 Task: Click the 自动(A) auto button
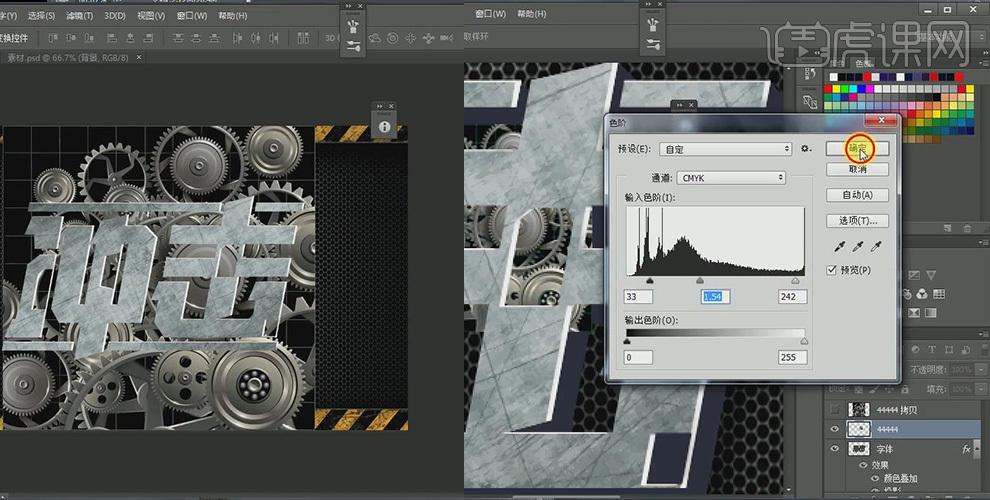point(857,195)
